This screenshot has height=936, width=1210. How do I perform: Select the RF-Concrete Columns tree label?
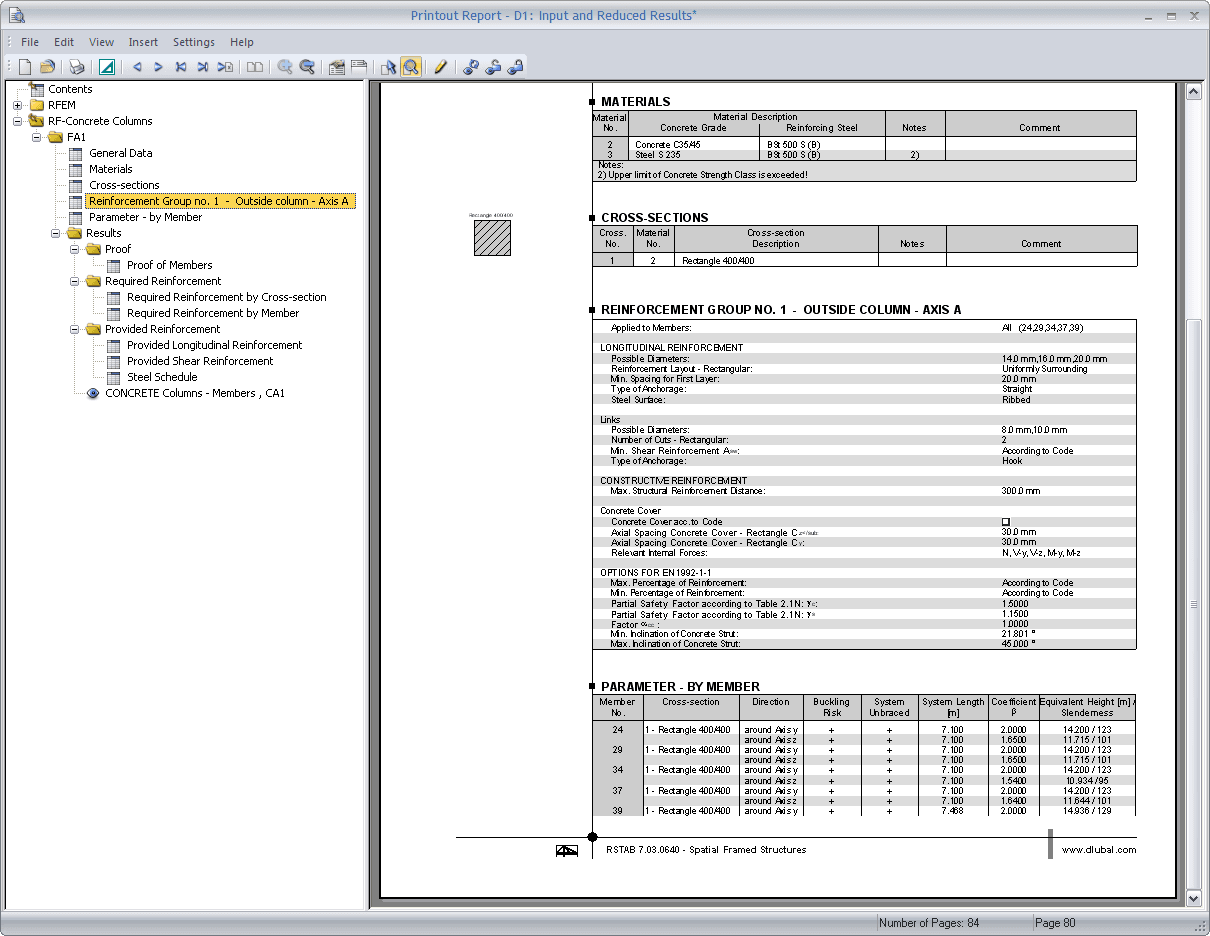100,121
